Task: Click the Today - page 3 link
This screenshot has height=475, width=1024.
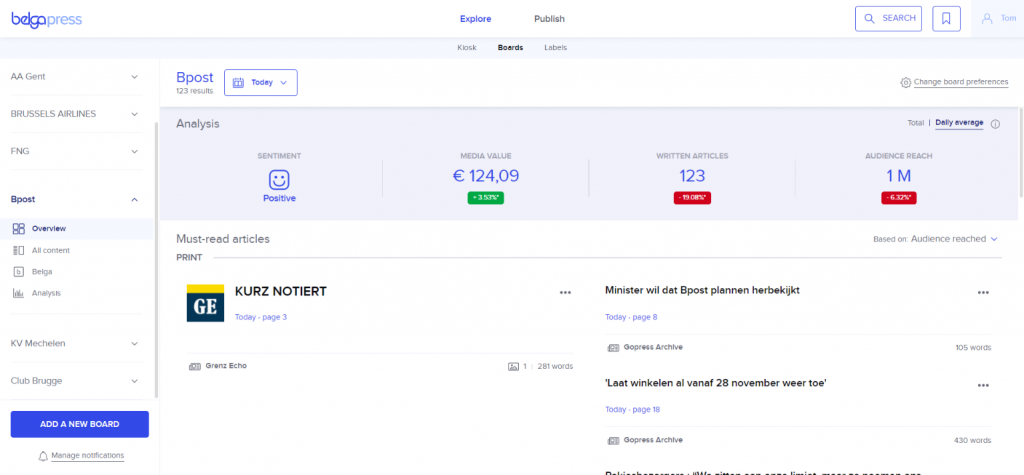Action: coord(261,317)
